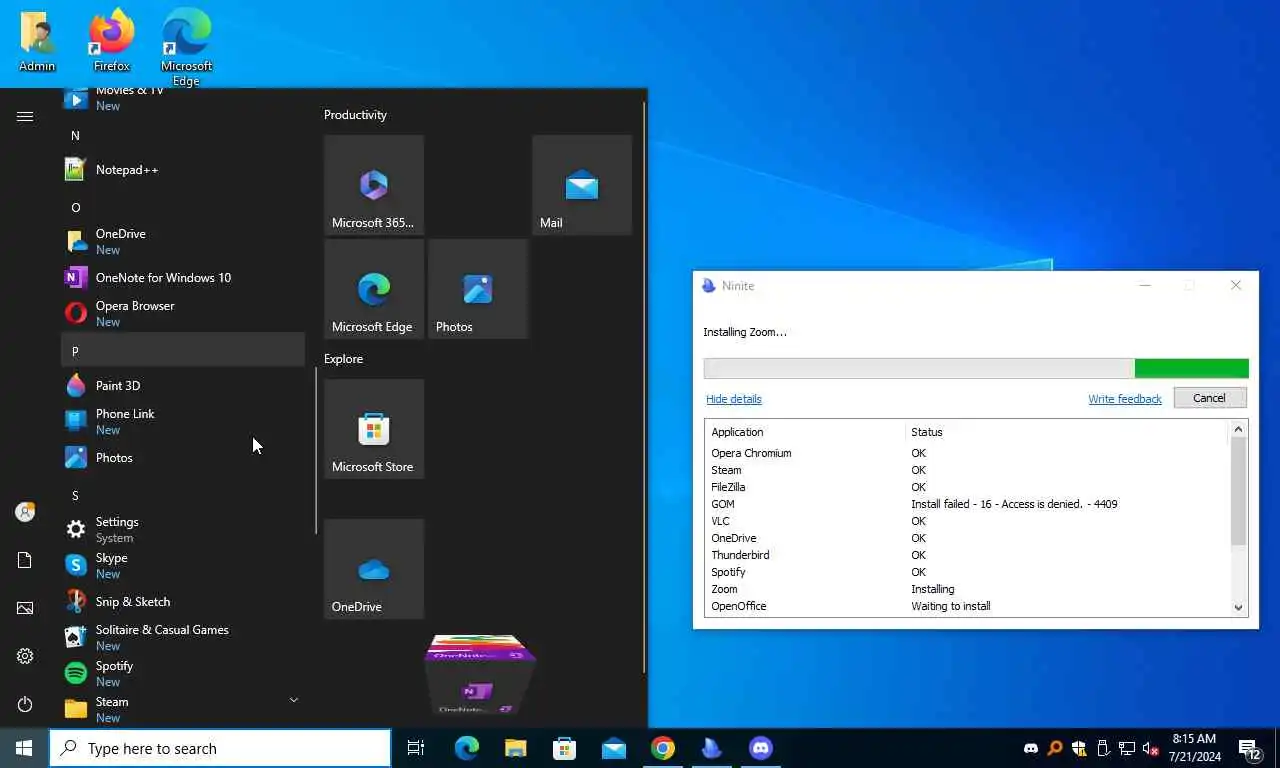Cancel the Ninite installation
This screenshot has width=1280, height=768.
(x=1208, y=398)
